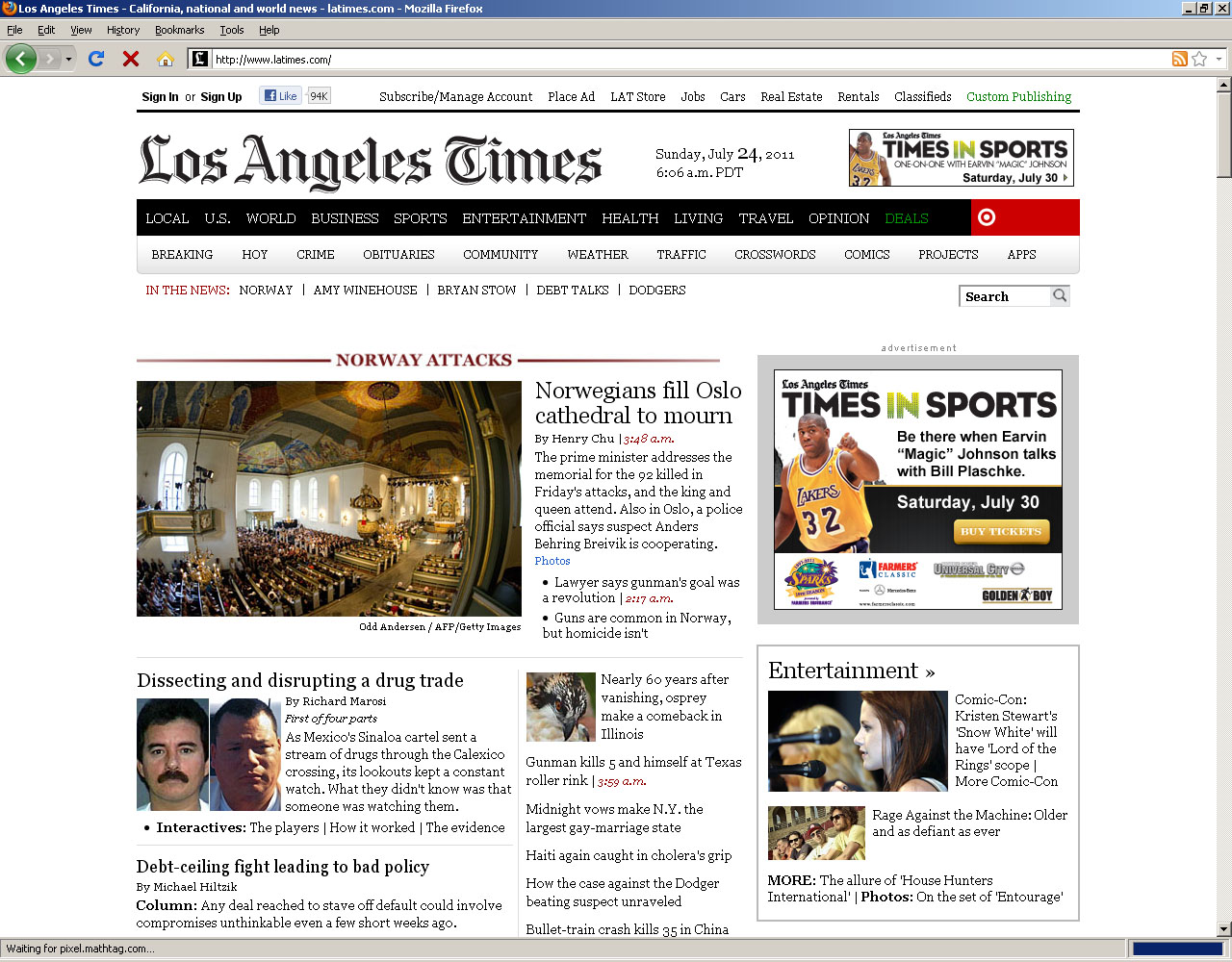The width and height of the screenshot is (1232, 962).
Task: Open the Edit menu
Action: click(46, 30)
